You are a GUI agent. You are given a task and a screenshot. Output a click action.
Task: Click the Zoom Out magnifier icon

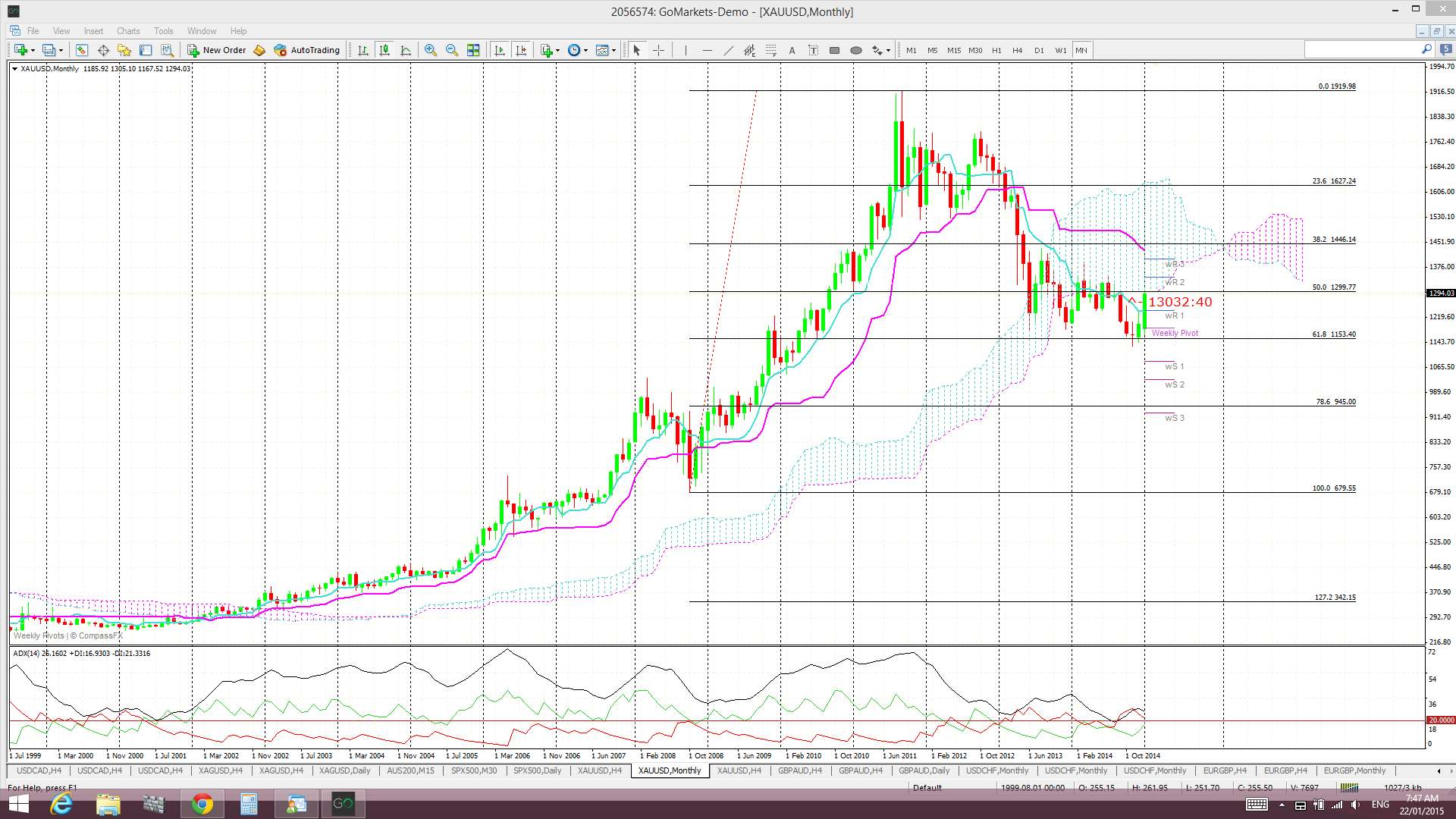(x=452, y=50)
